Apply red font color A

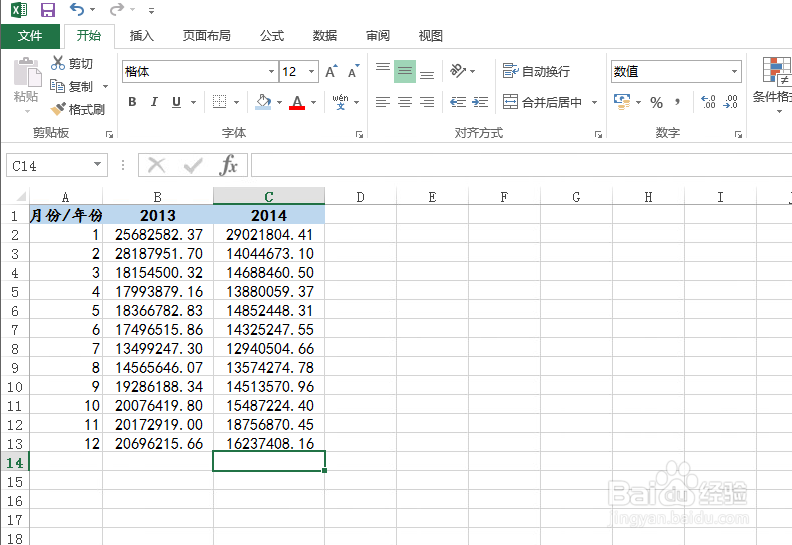click(x=297, y=102)
